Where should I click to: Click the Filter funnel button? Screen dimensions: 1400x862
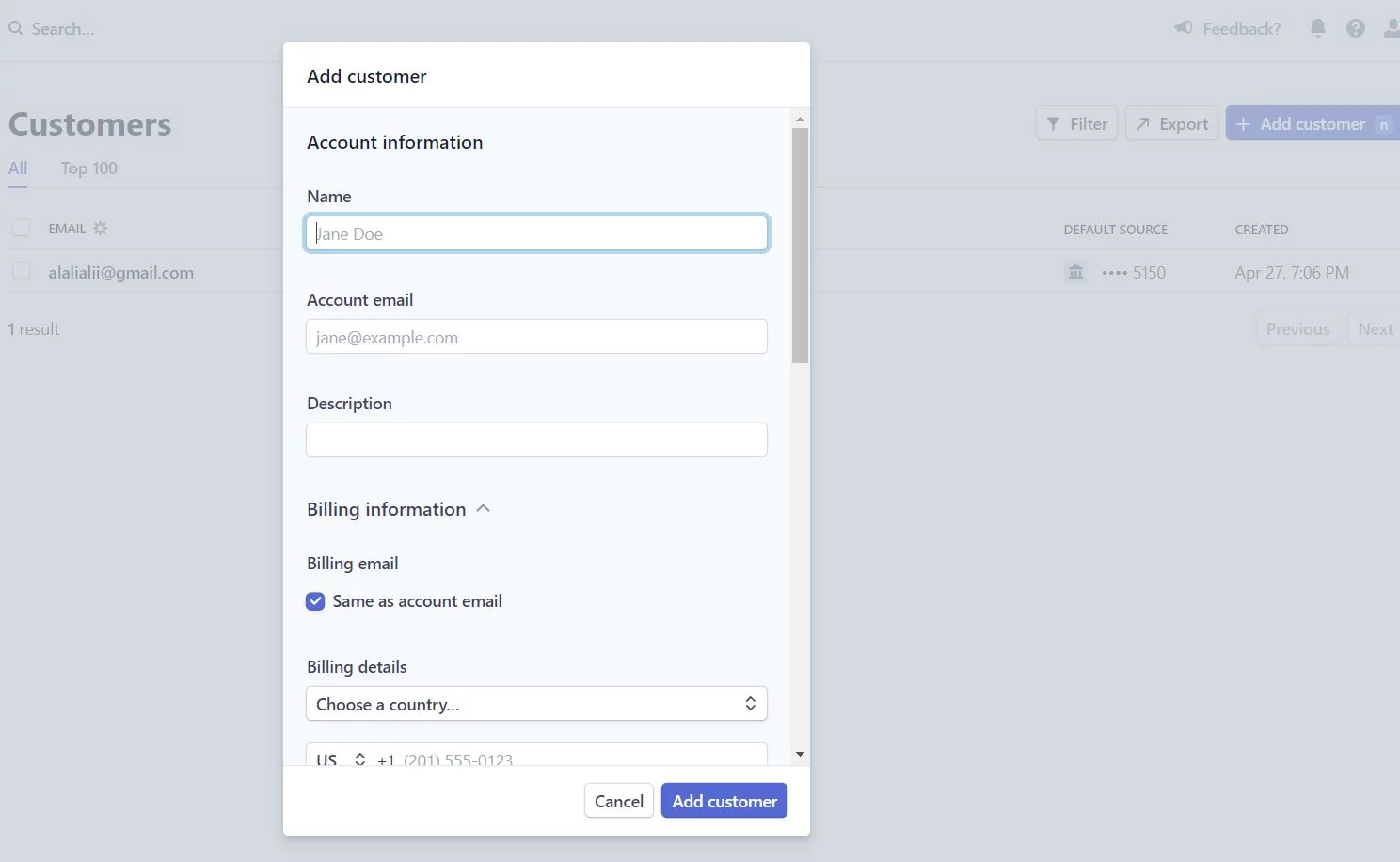[x=1076, y=123]
